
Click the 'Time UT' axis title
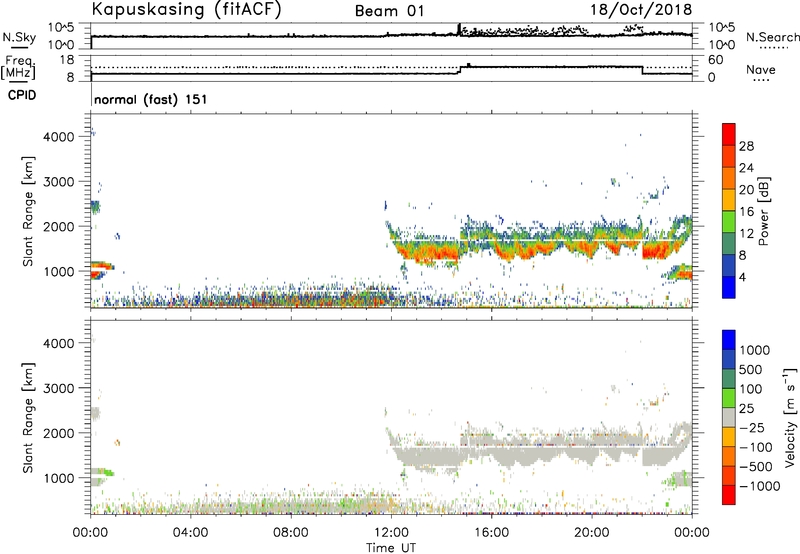(391, 548)
